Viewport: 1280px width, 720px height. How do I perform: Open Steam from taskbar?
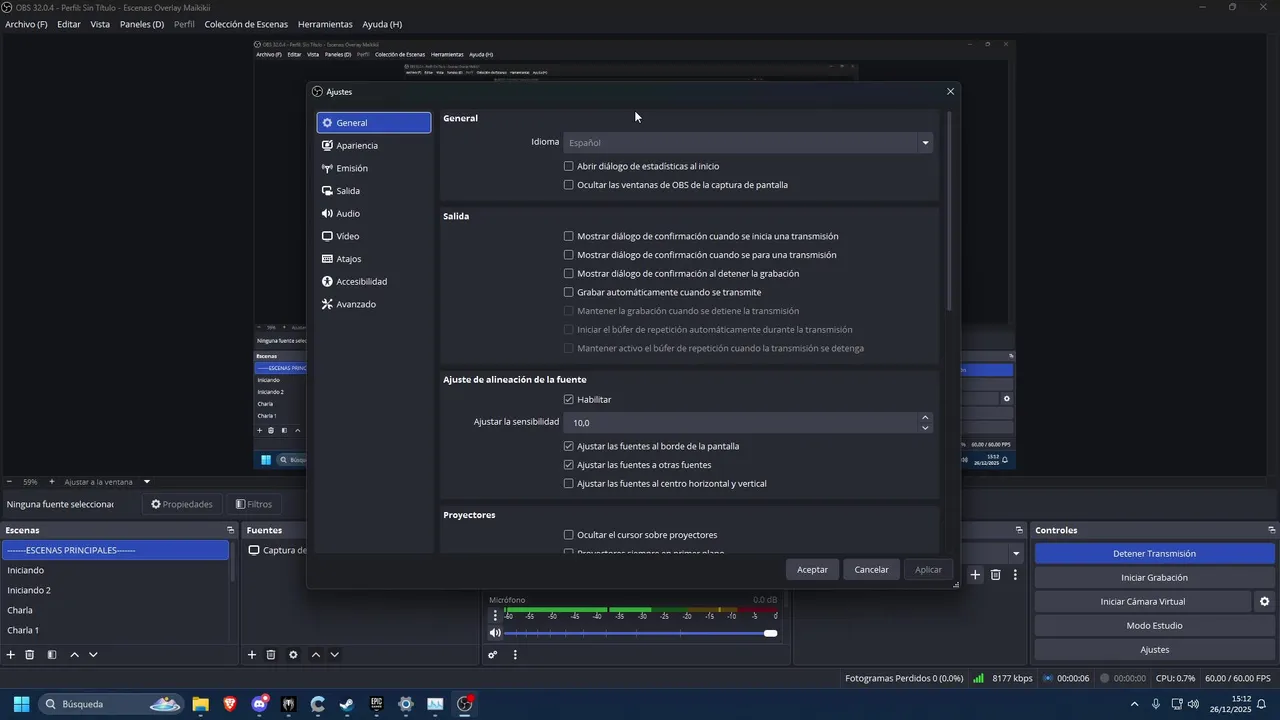(346, 704)
